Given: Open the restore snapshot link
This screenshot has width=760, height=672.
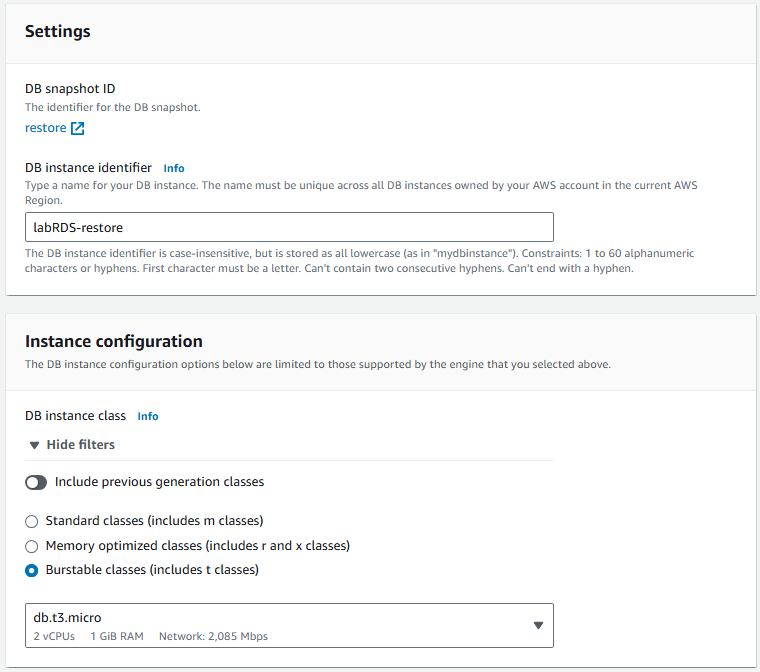Looking at the screenshot, I should click(x=45, y=128).
